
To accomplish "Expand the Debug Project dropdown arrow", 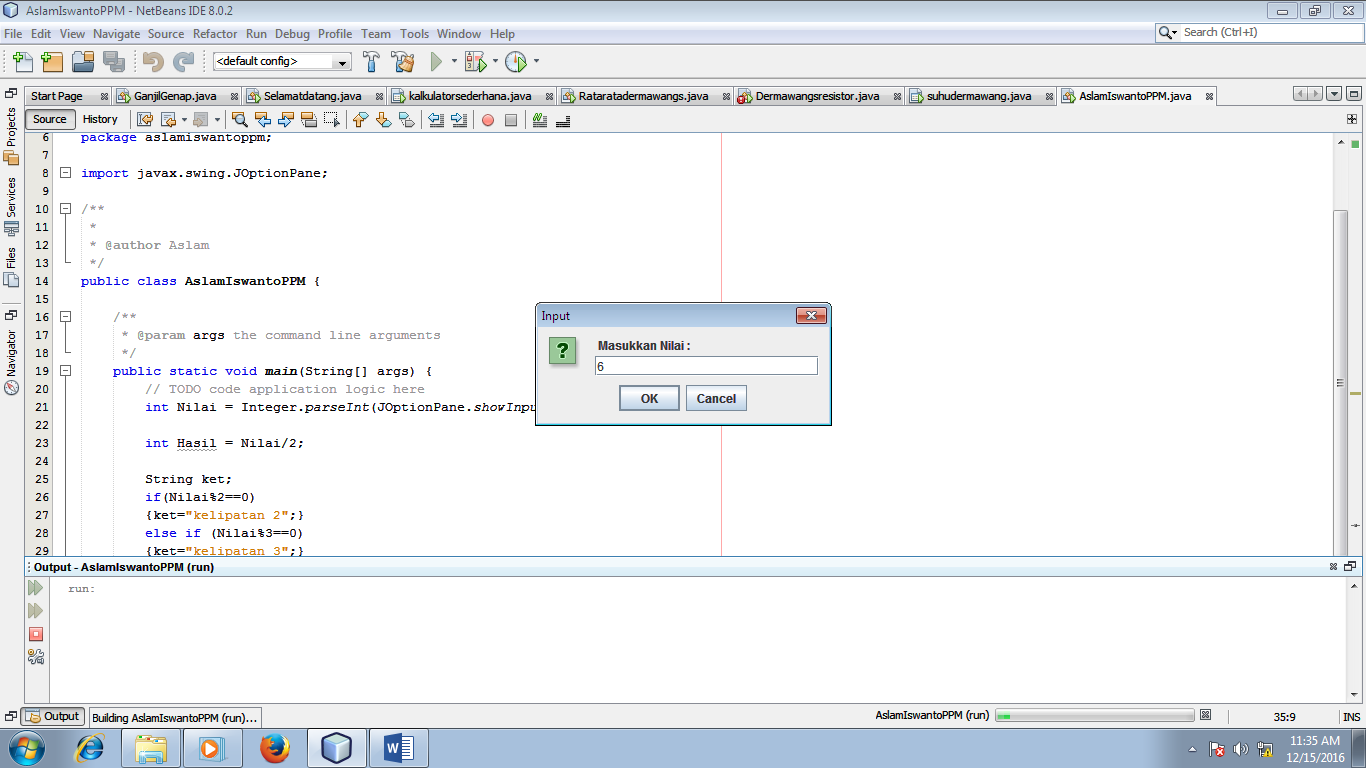I will [495, 62].
